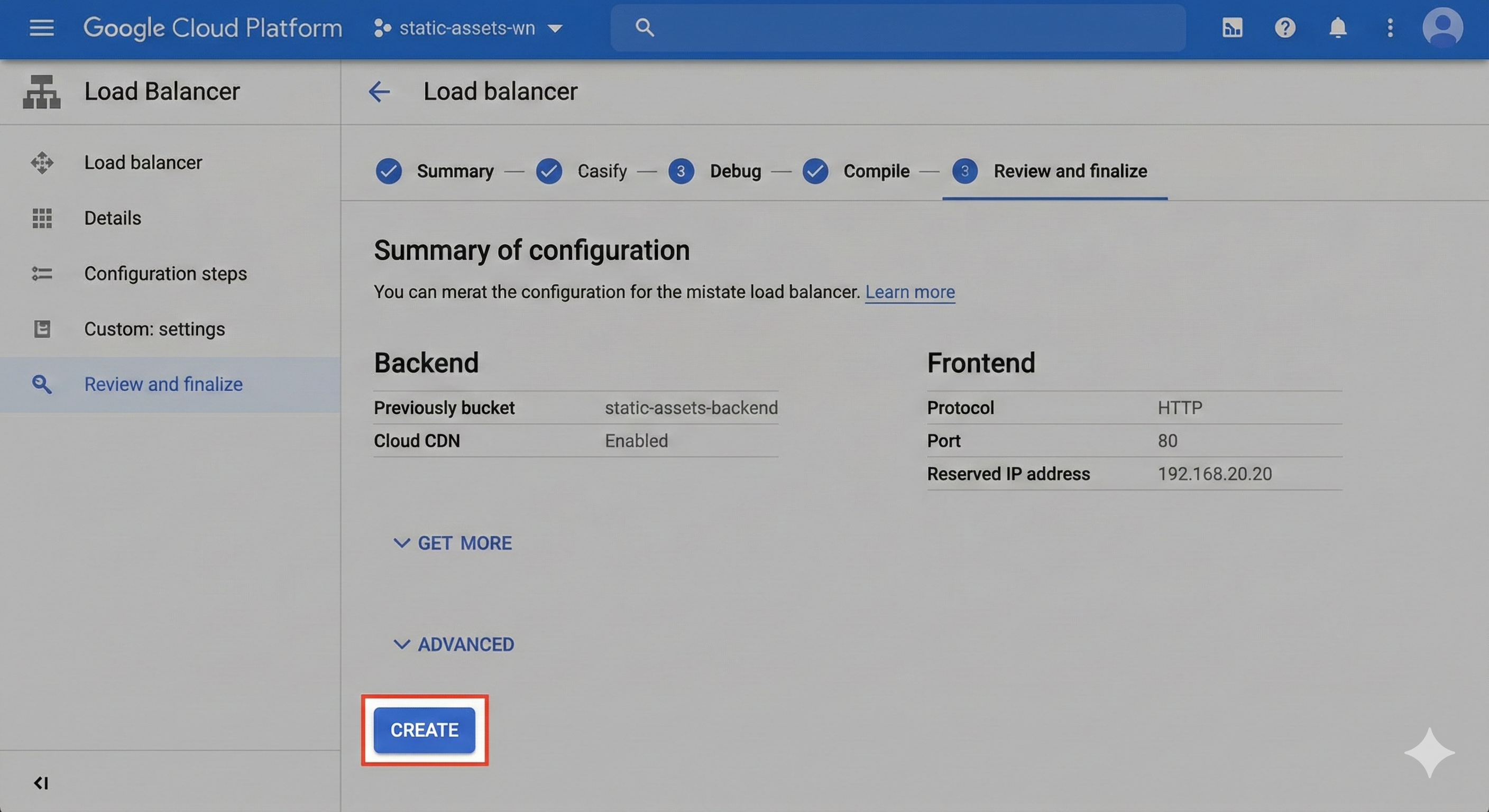Collapse the left sidebar panel
Image resolution: width=1489 pixels, height=812 pixels.
pos(41,783)
